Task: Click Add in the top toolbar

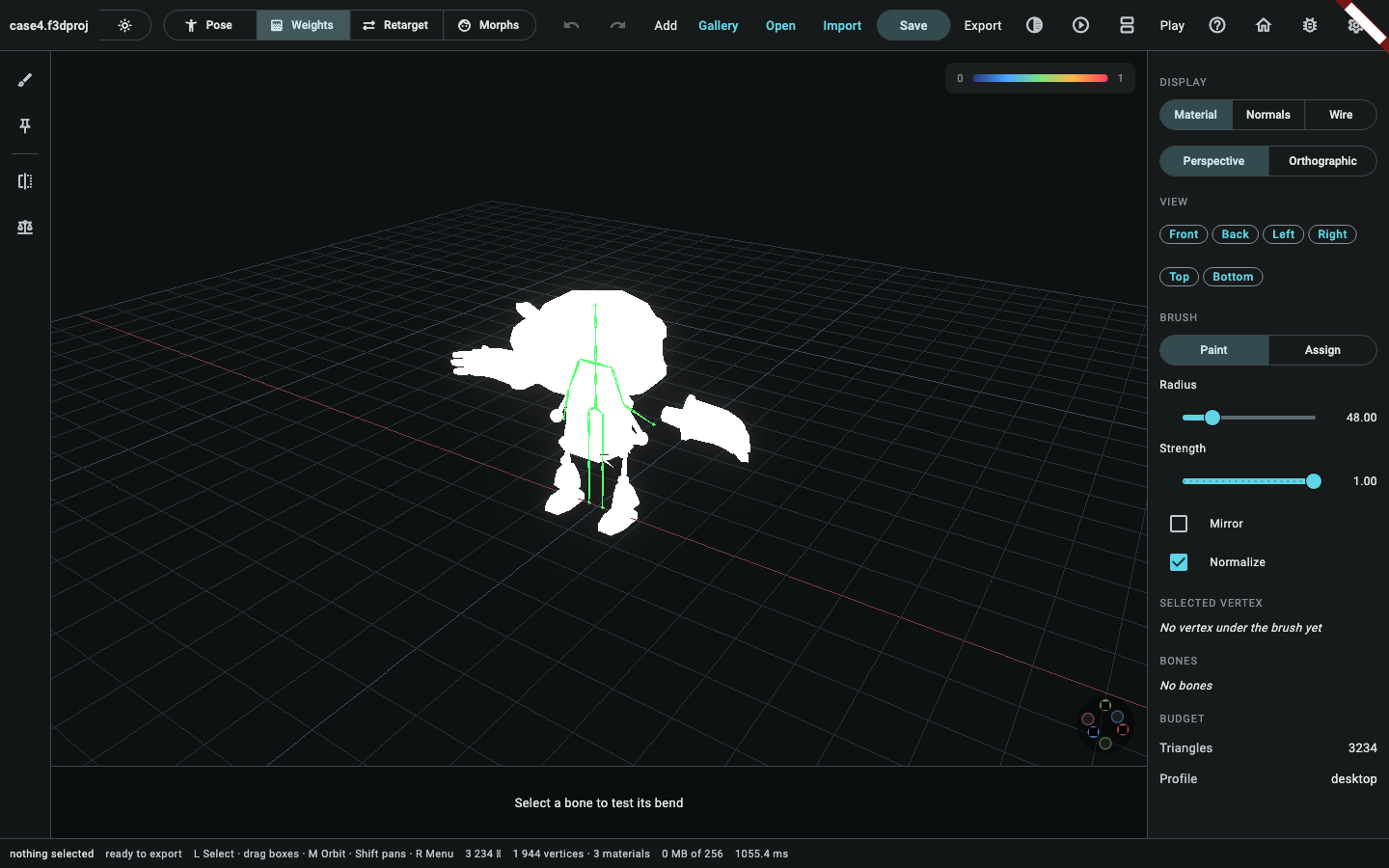Action: 666,25
